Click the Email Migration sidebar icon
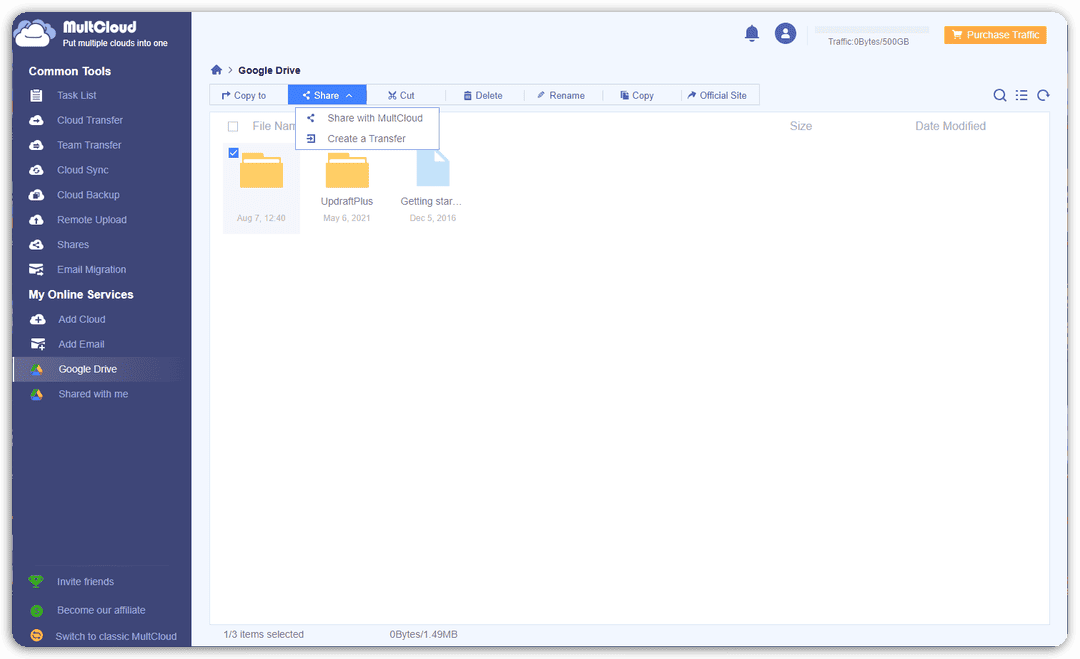 coord(37,269)
